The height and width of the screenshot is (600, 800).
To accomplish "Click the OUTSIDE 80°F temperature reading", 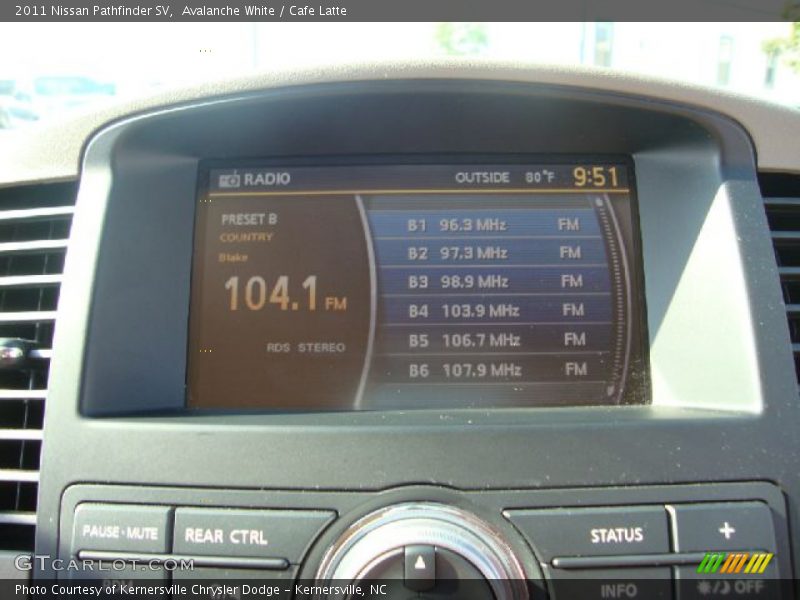I will point(504,178).
